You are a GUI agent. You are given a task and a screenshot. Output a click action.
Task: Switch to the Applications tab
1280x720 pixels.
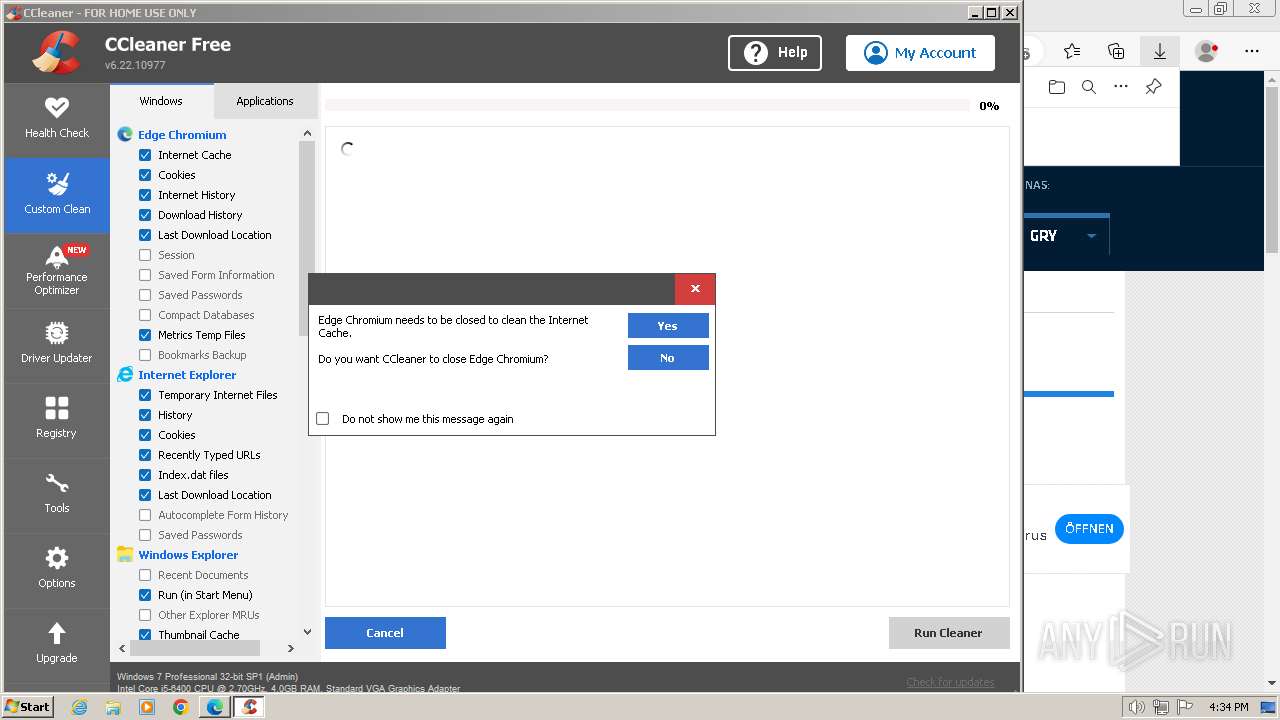point(265,101)
